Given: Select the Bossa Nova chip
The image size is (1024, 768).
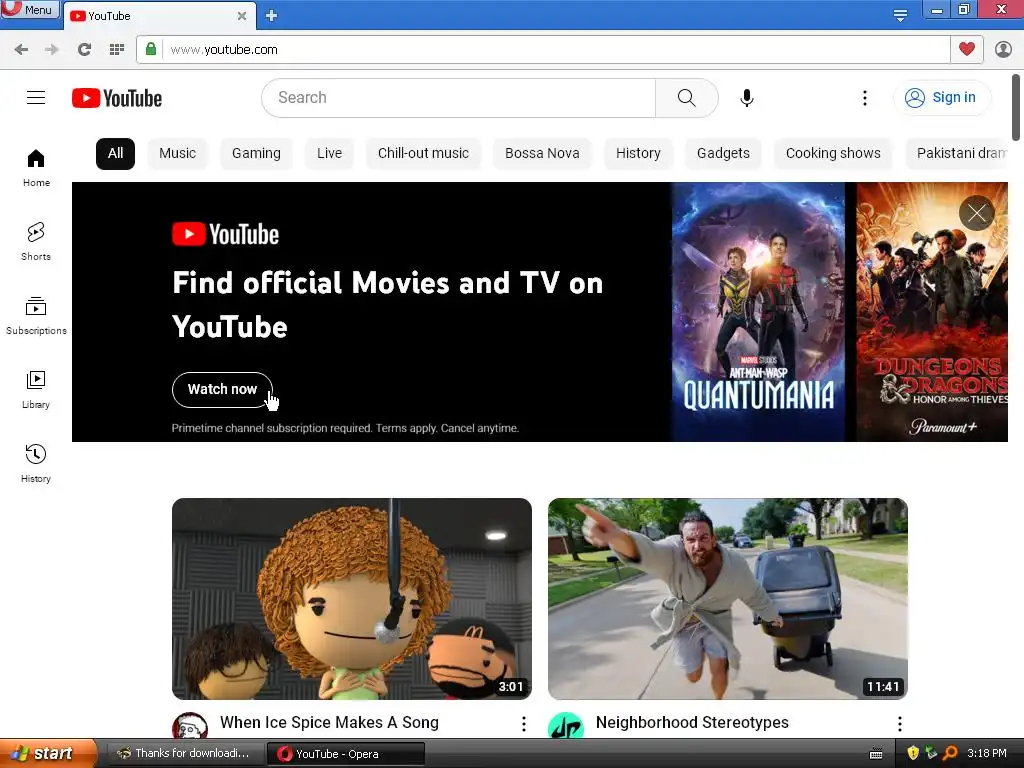Looking at the screenshot, I should point(542,153).
